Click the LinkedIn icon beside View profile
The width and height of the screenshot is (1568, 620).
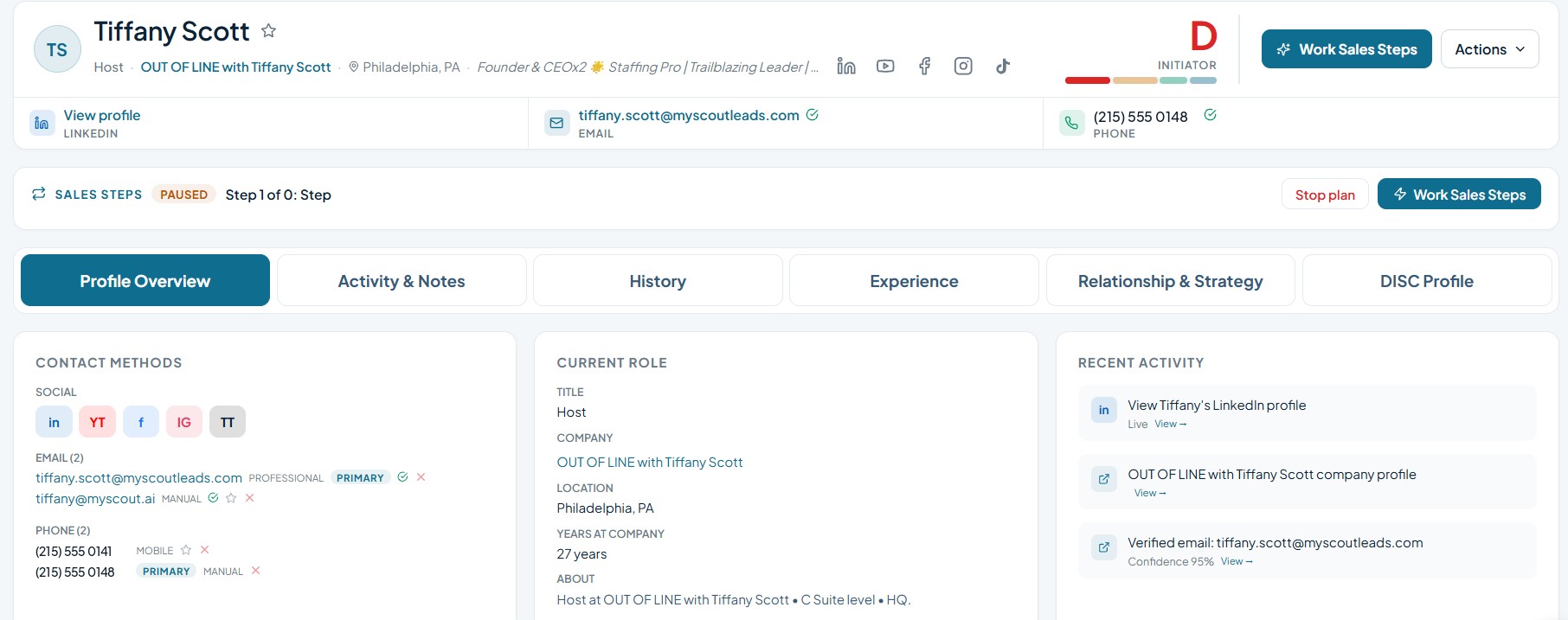click(x=42, y=123)
